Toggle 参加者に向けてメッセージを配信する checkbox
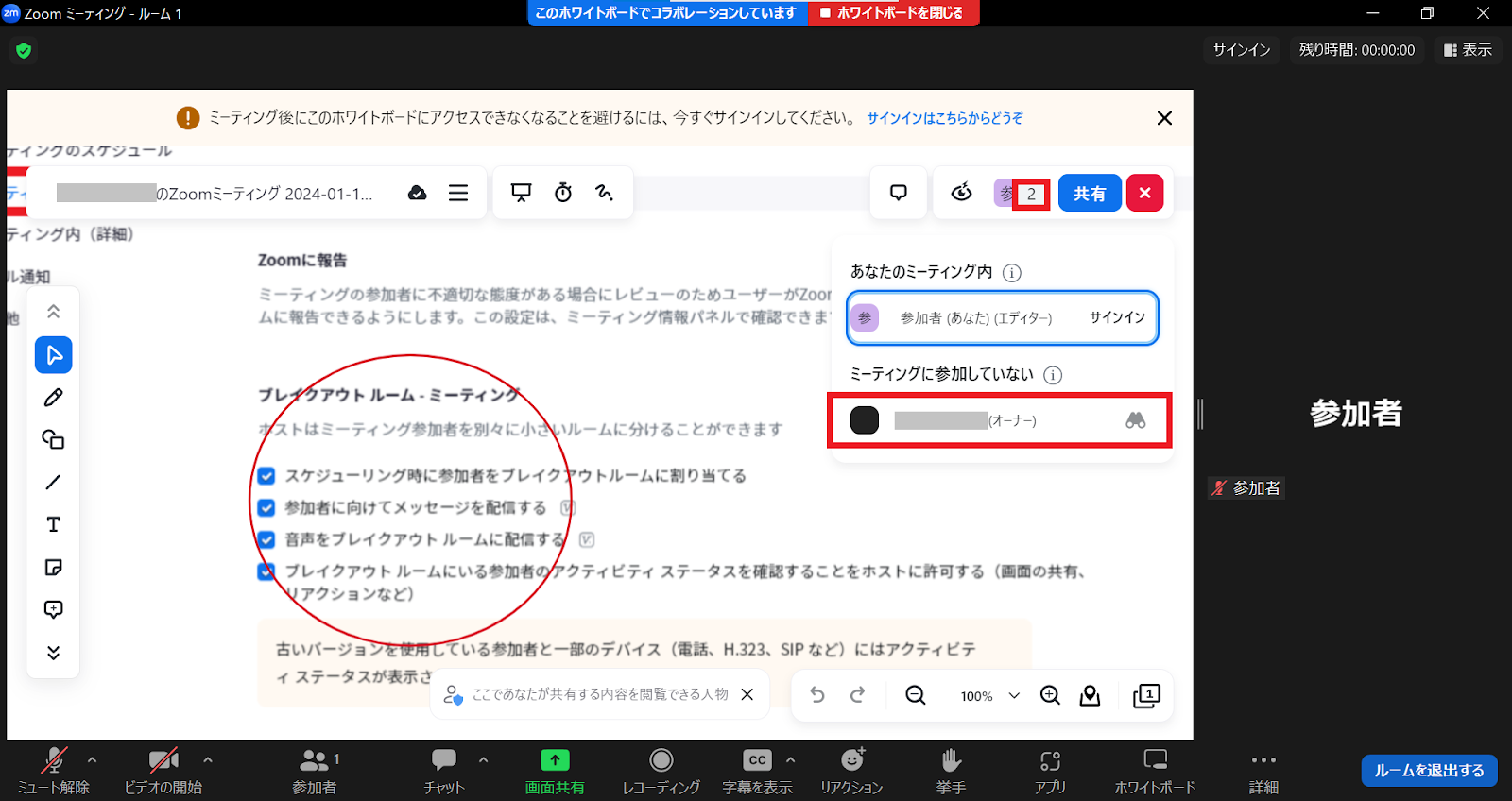 (266, 508)
